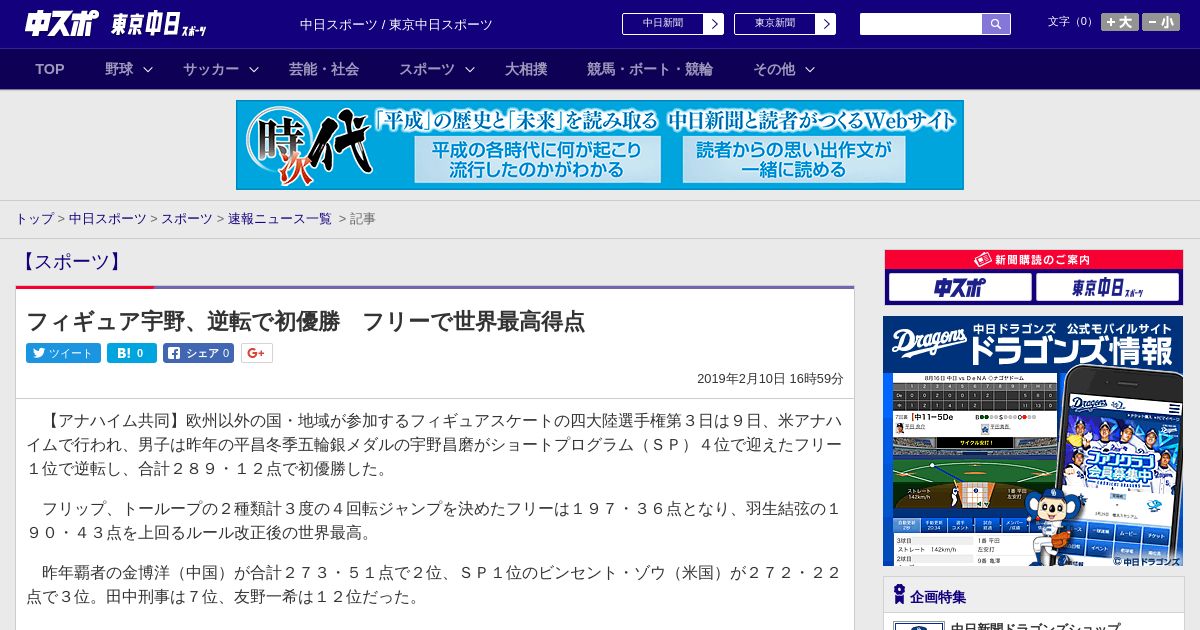
Task: Click the Chunichi Sports site logo
Action: coord(61,23)
